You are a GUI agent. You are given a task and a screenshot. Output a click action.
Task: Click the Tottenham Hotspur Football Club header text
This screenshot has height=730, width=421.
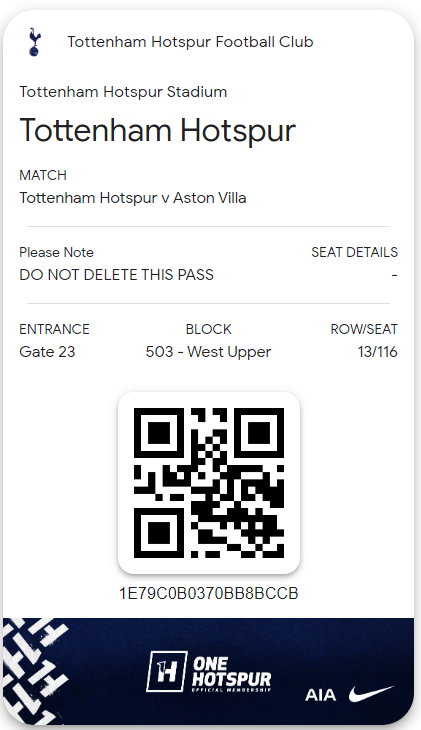coord(190,42)
